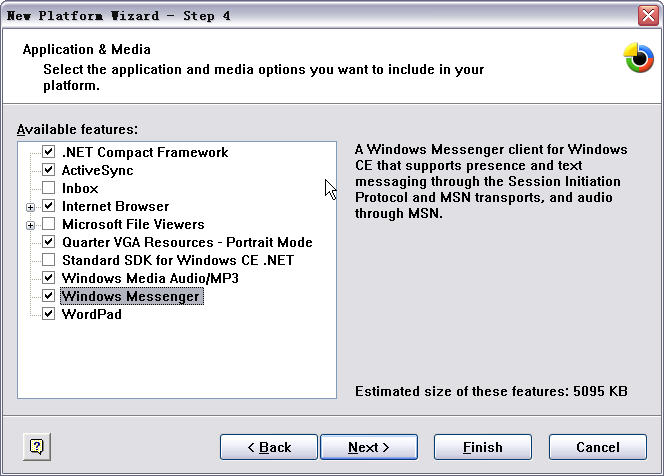Cancel the New Platform Wizard

(x=598, y=447)
